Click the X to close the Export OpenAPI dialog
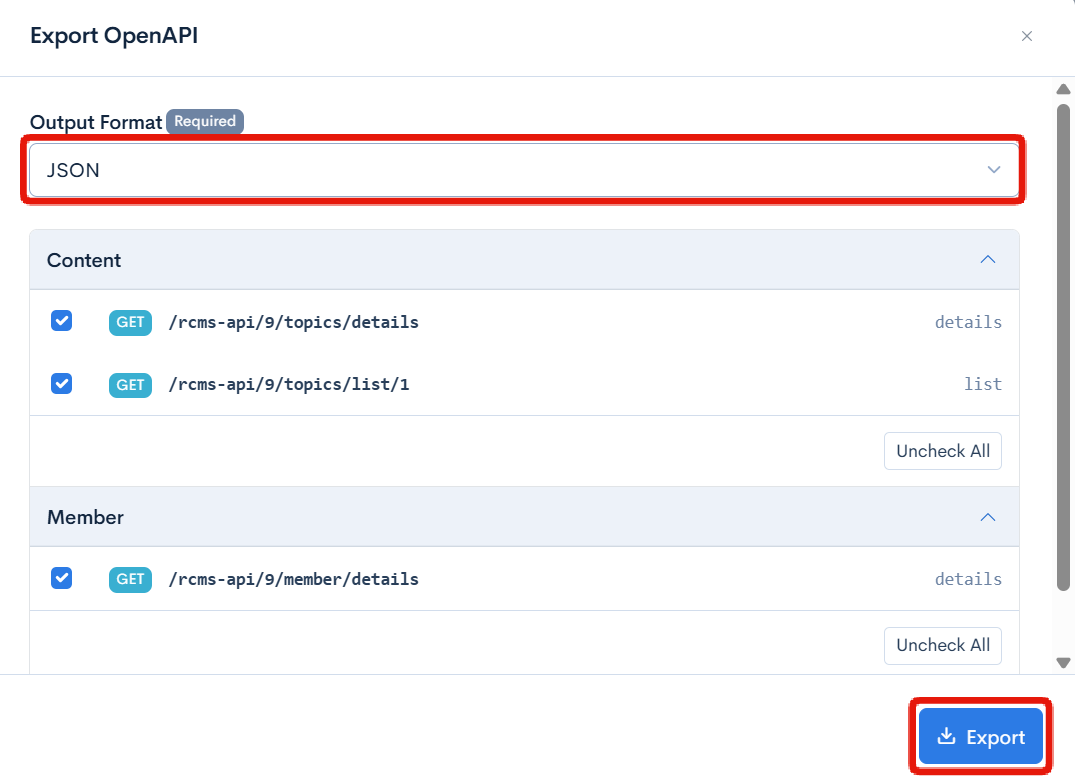Image resolution: width=1075 pixels, height=784 pixels. tap(1026, 36)
